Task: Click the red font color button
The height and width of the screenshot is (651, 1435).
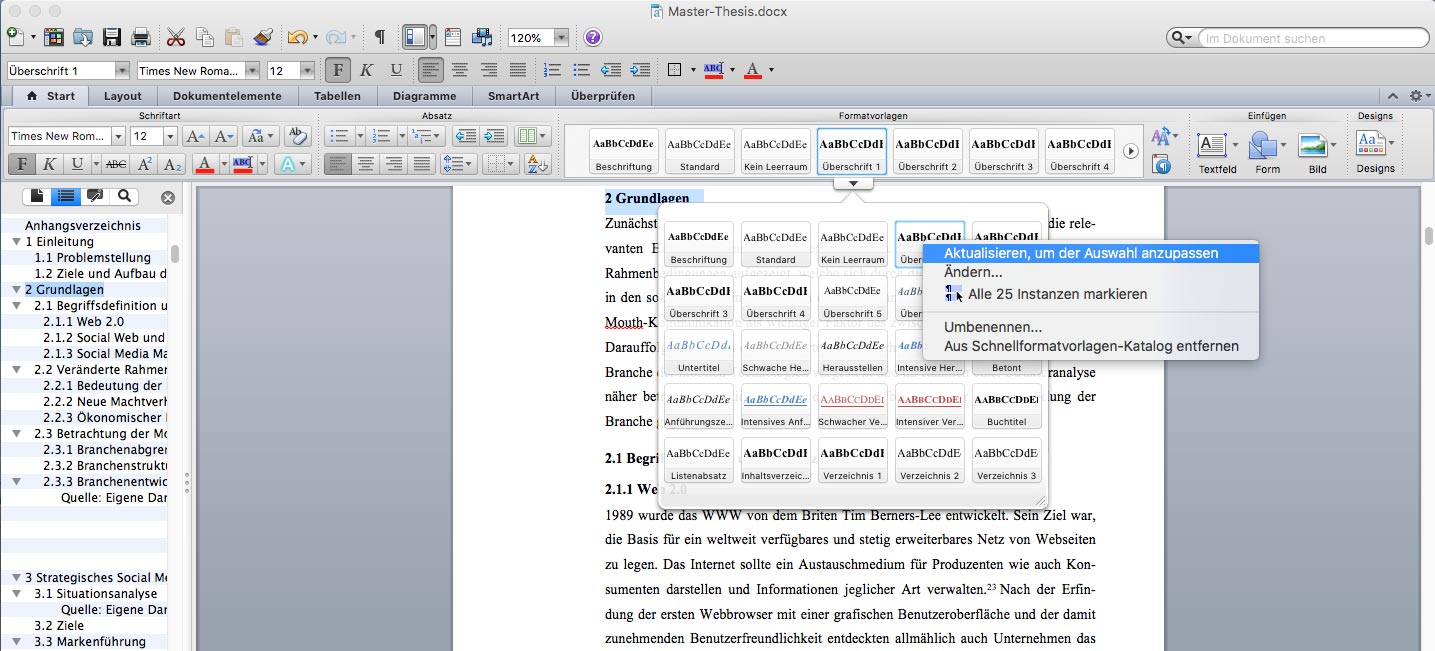Action: (x=204, y=164)
